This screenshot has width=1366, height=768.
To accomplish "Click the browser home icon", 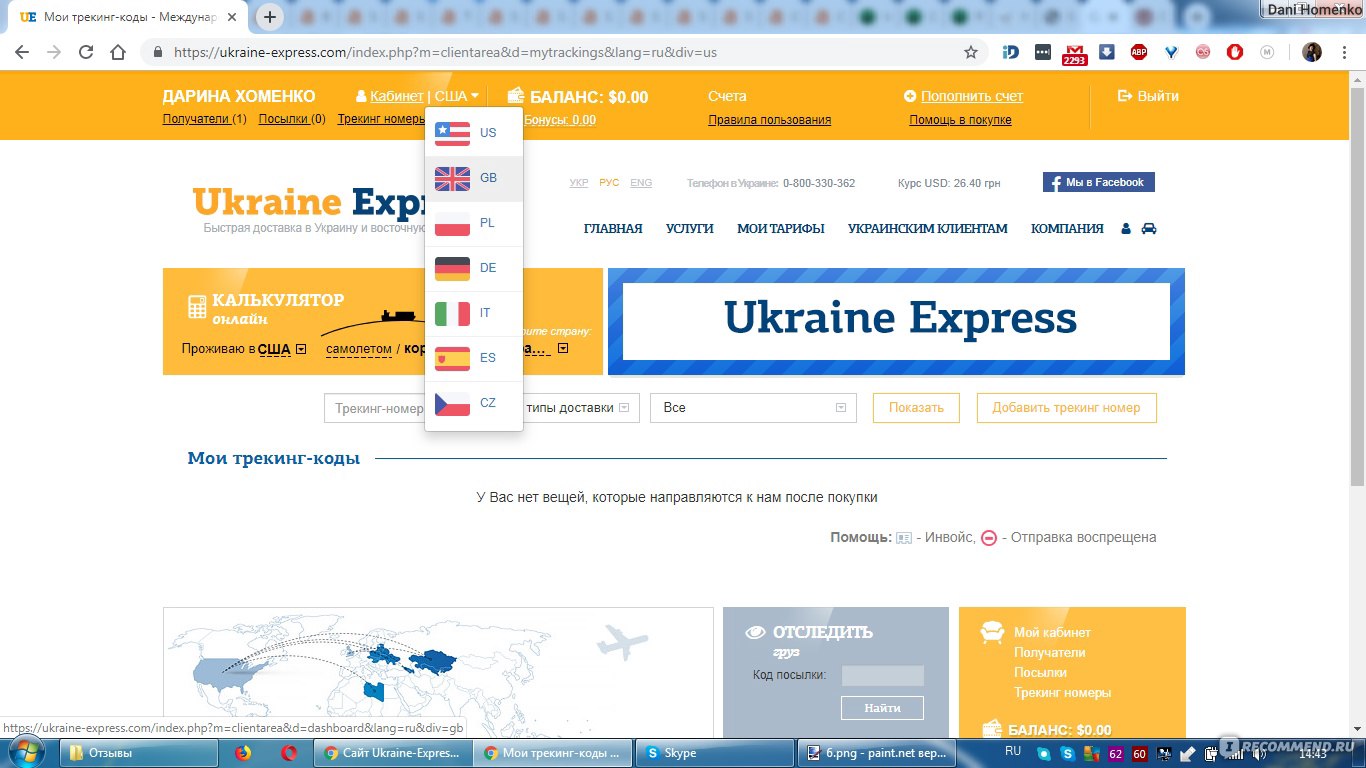I will 118,52.
